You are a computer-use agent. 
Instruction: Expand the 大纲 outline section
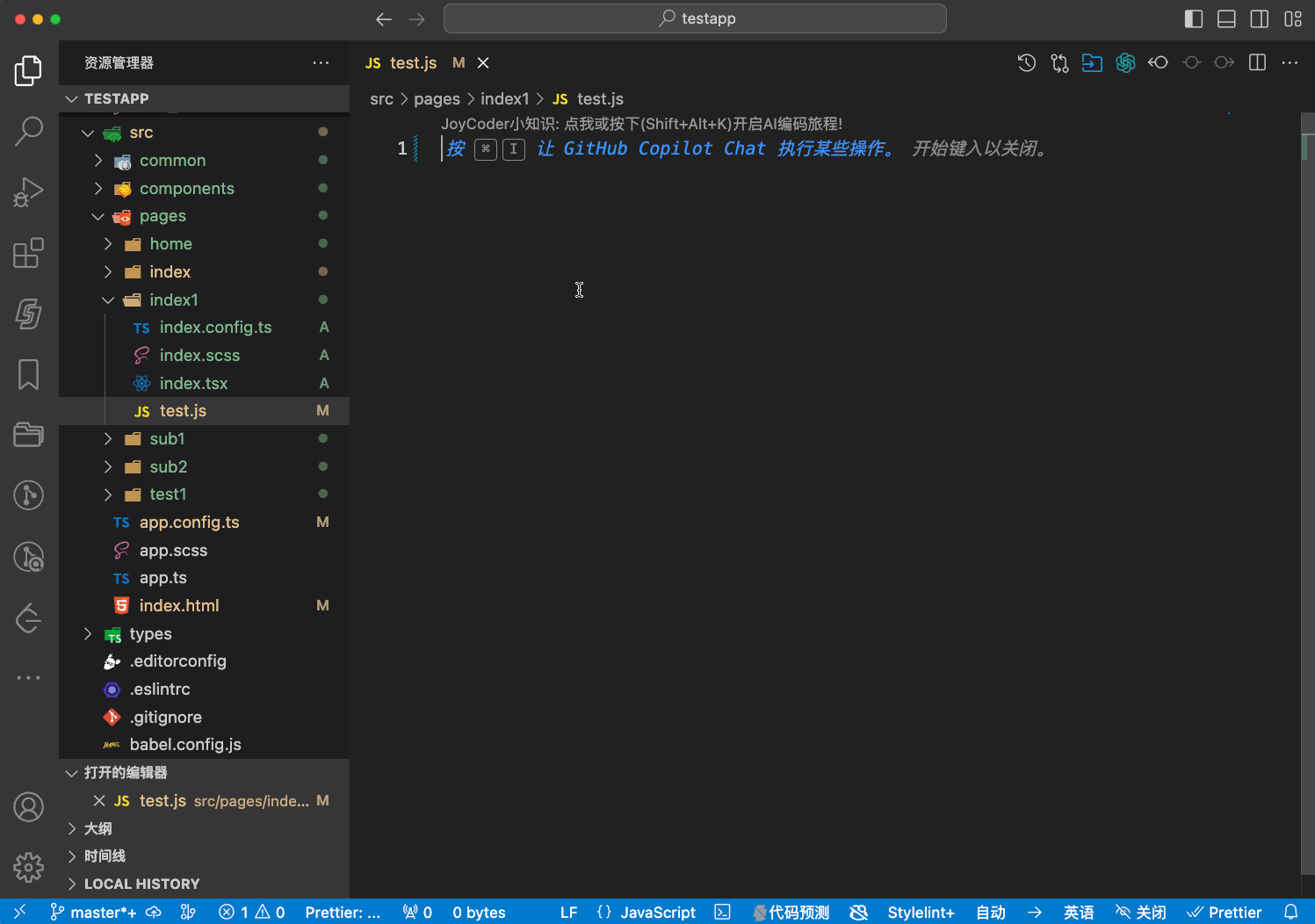pos(204,828)
